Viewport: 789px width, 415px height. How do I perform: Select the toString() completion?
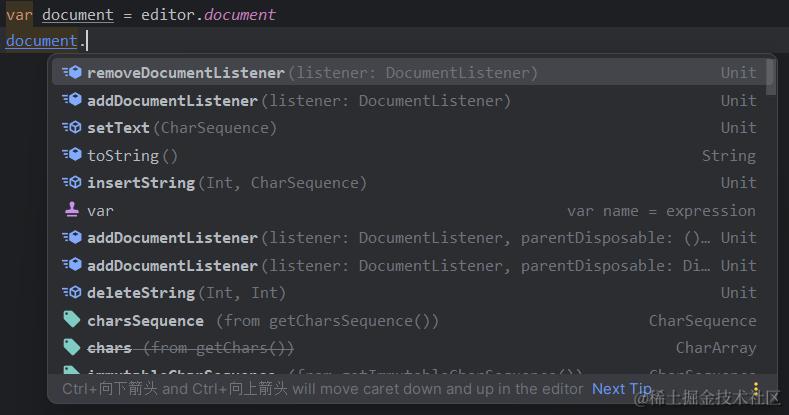click(x=409, y=155)
